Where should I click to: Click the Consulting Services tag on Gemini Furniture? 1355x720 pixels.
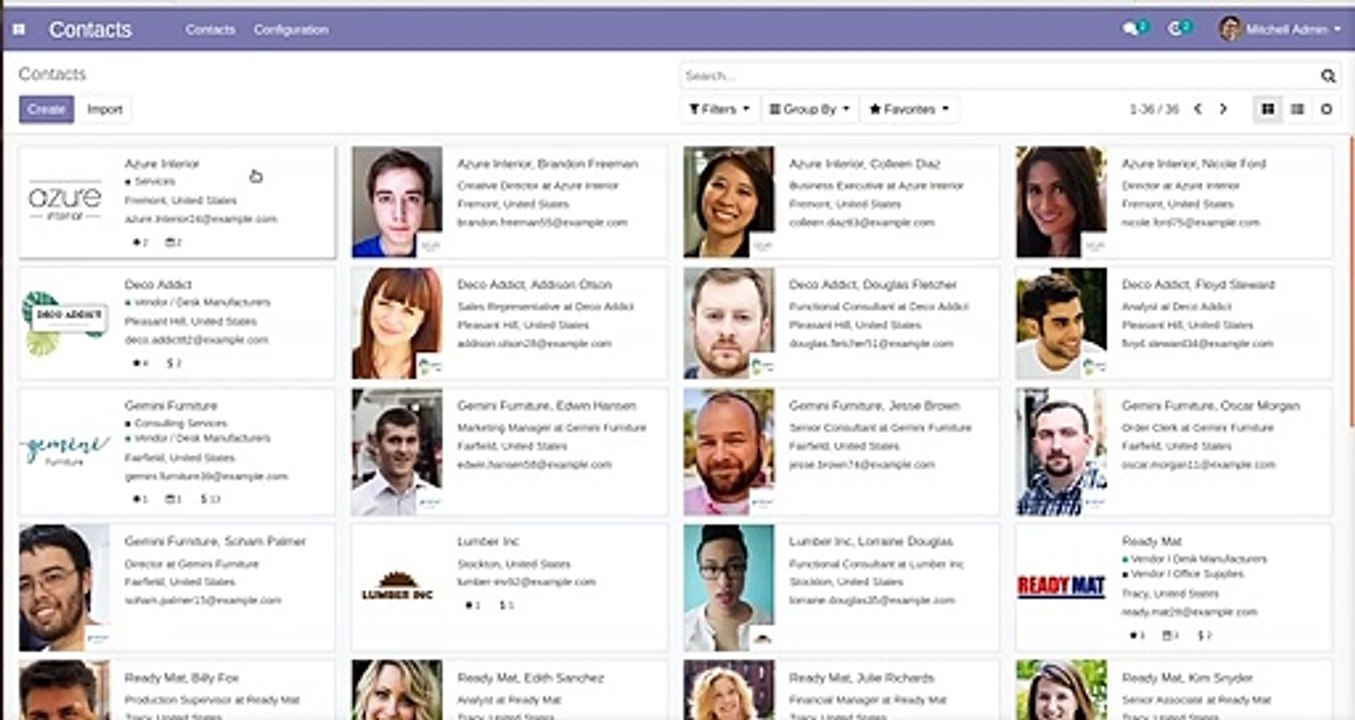point(179,424)
